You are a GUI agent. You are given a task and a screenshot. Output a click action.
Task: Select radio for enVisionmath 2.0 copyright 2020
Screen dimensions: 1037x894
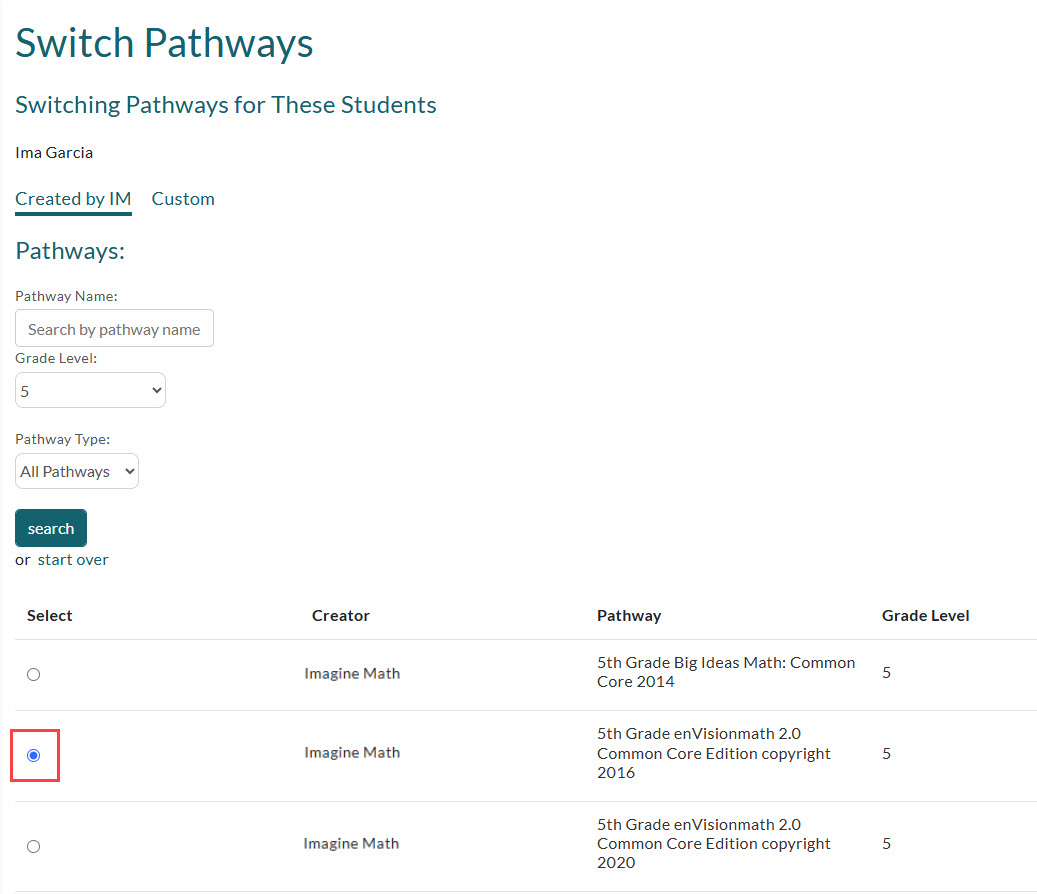coord(33,846)
